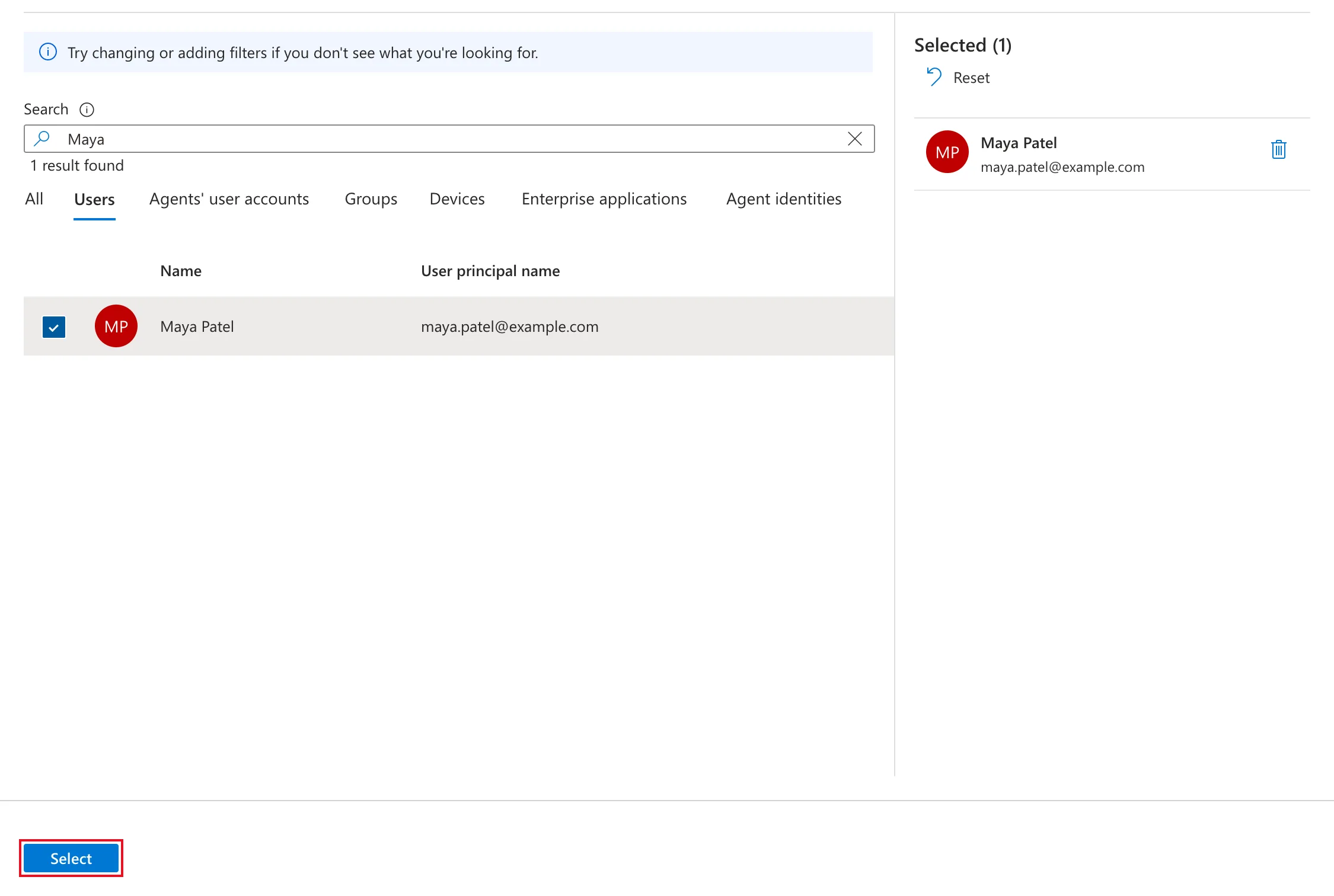Switch to the Groups tab

(371, 199)
